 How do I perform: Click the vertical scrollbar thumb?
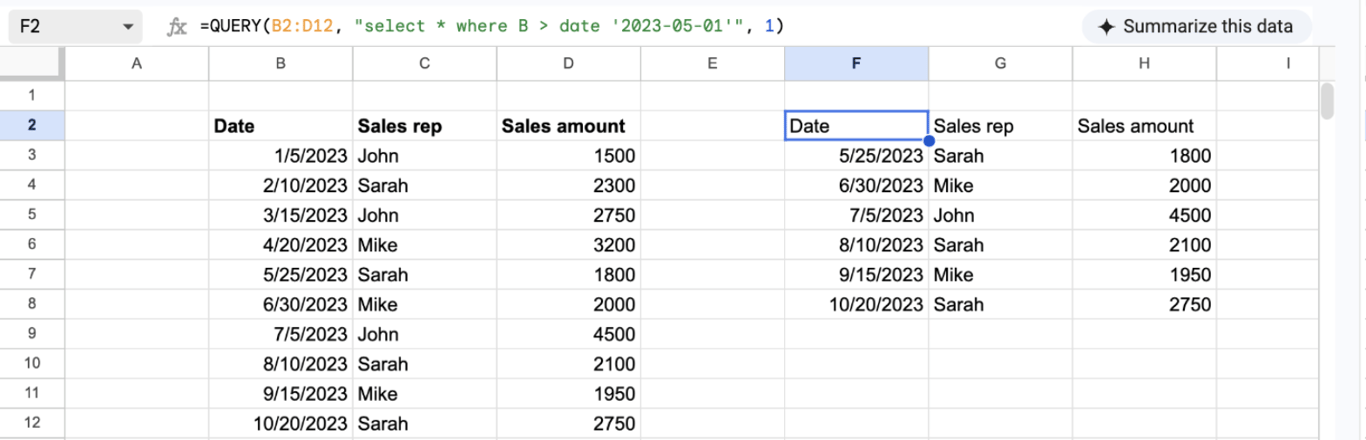click(1327, 100)
